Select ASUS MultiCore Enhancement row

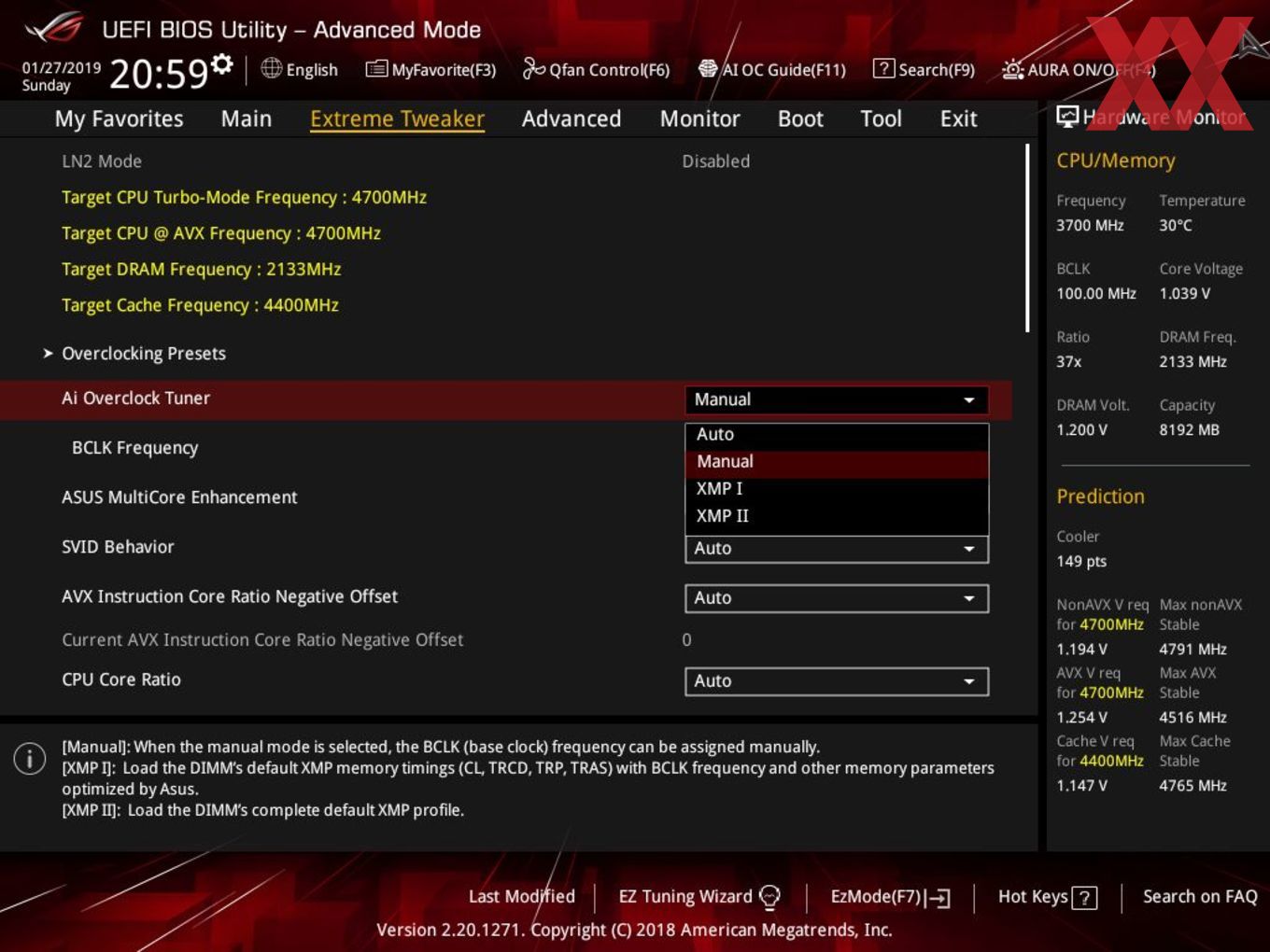tap(504, 497)
